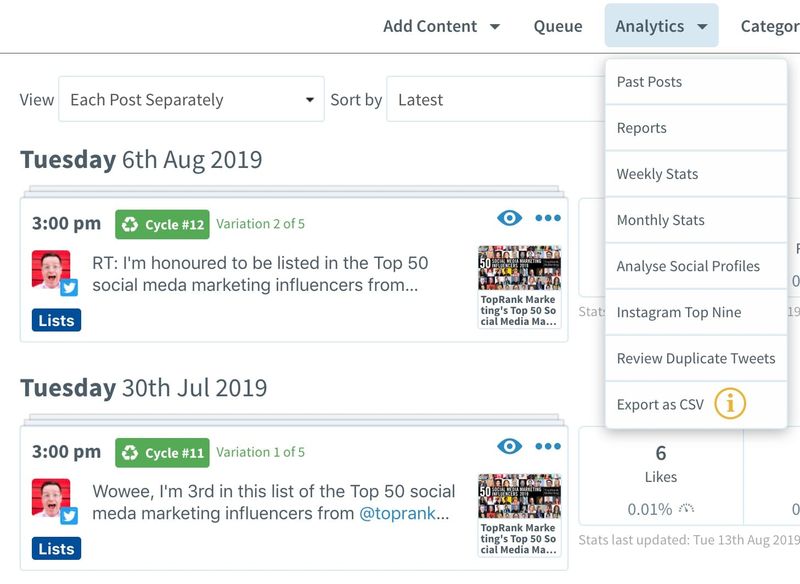Select Past Posts from the Analytics menu
The height and width of the screenshot is (584, 800).
[696, 82]
